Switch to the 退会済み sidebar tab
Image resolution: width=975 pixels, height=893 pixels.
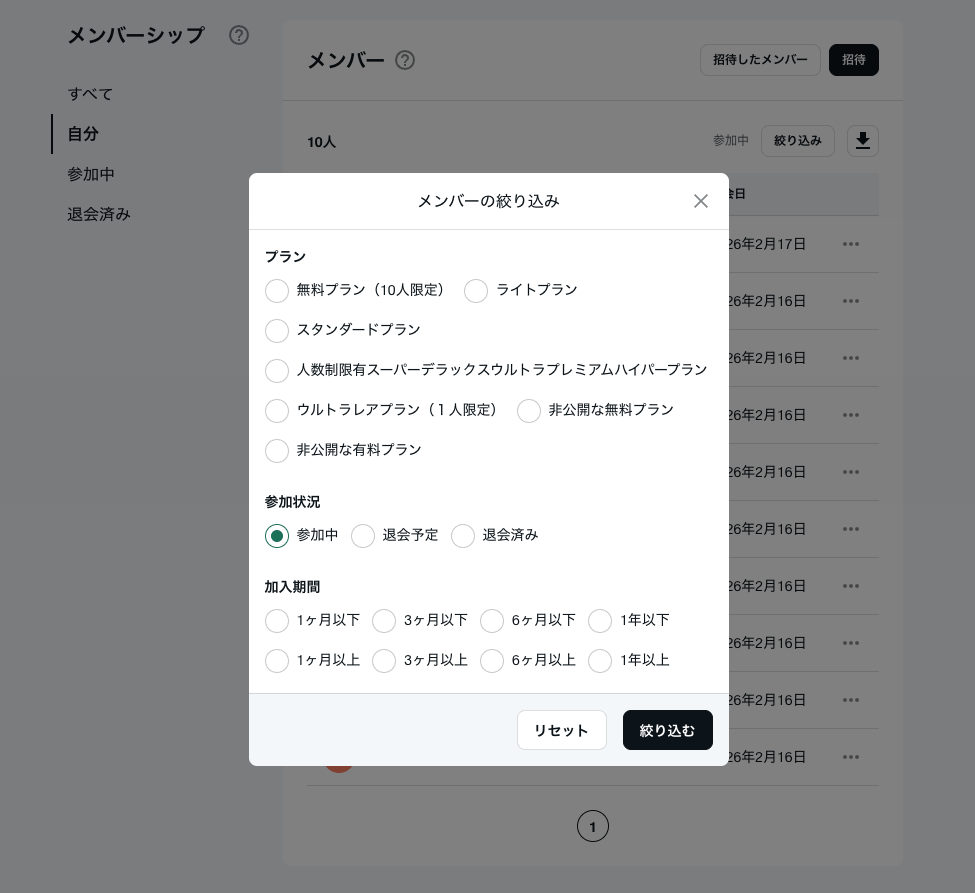(x=98, y=214)
